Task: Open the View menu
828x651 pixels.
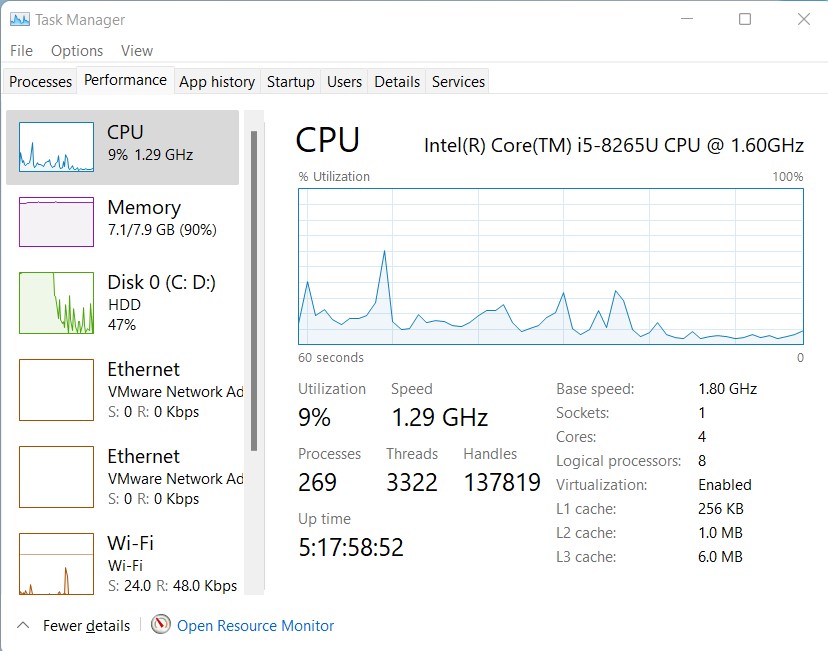Action: (137, 50)
